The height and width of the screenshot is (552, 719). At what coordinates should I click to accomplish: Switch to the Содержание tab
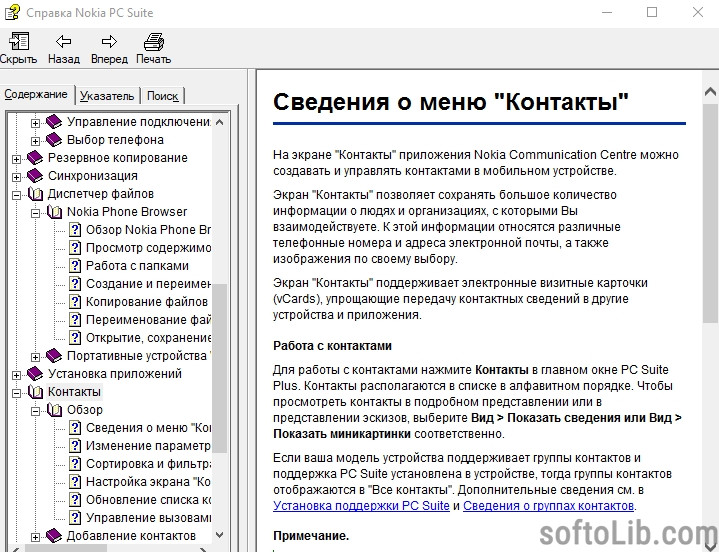[36, 94]
